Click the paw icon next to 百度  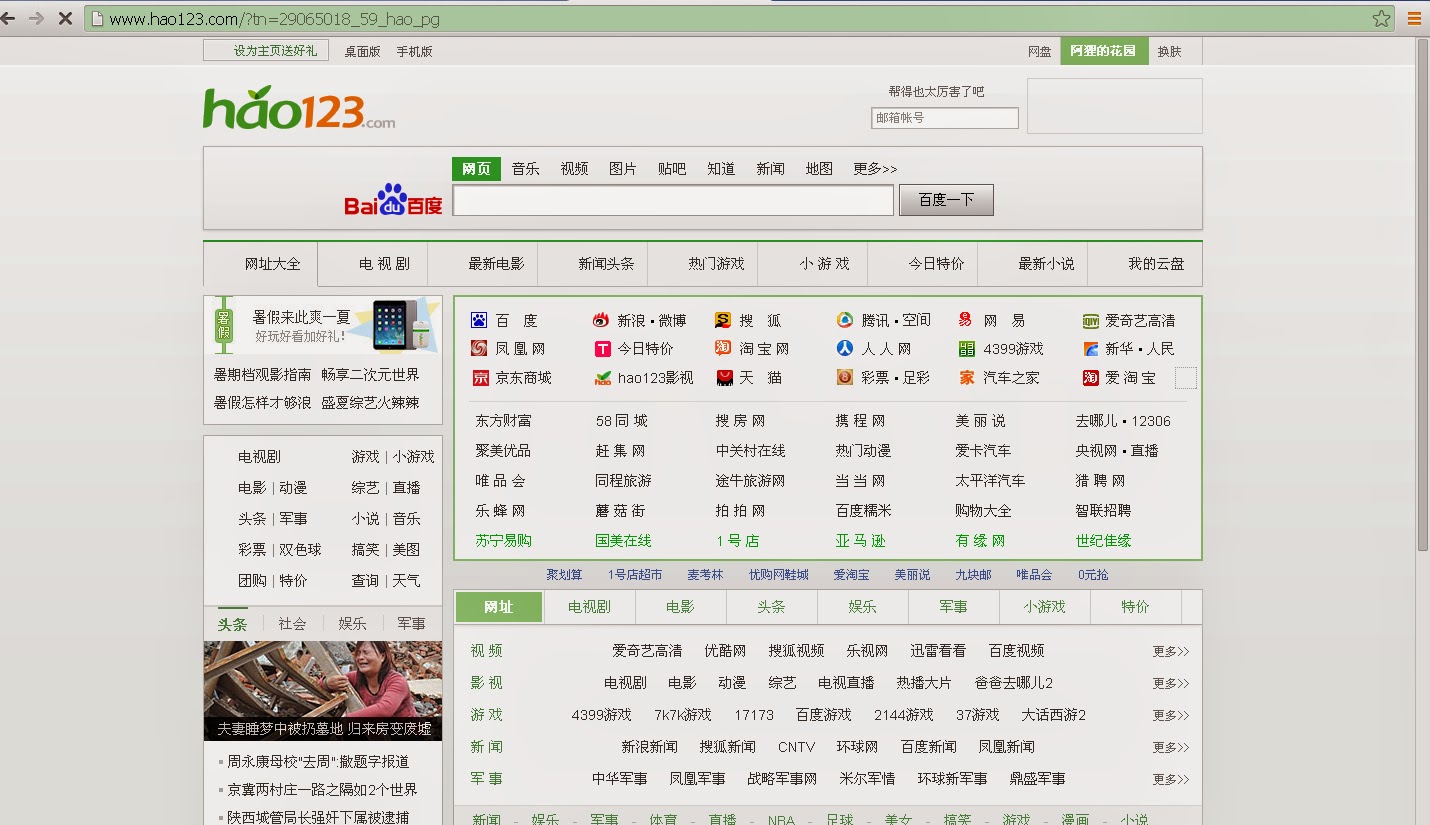479,320
